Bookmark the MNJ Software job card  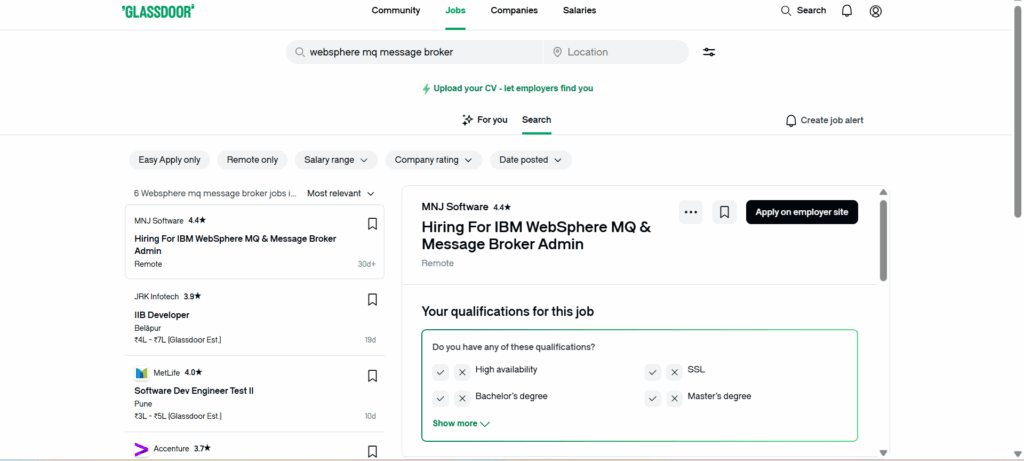tap(372, 224)
